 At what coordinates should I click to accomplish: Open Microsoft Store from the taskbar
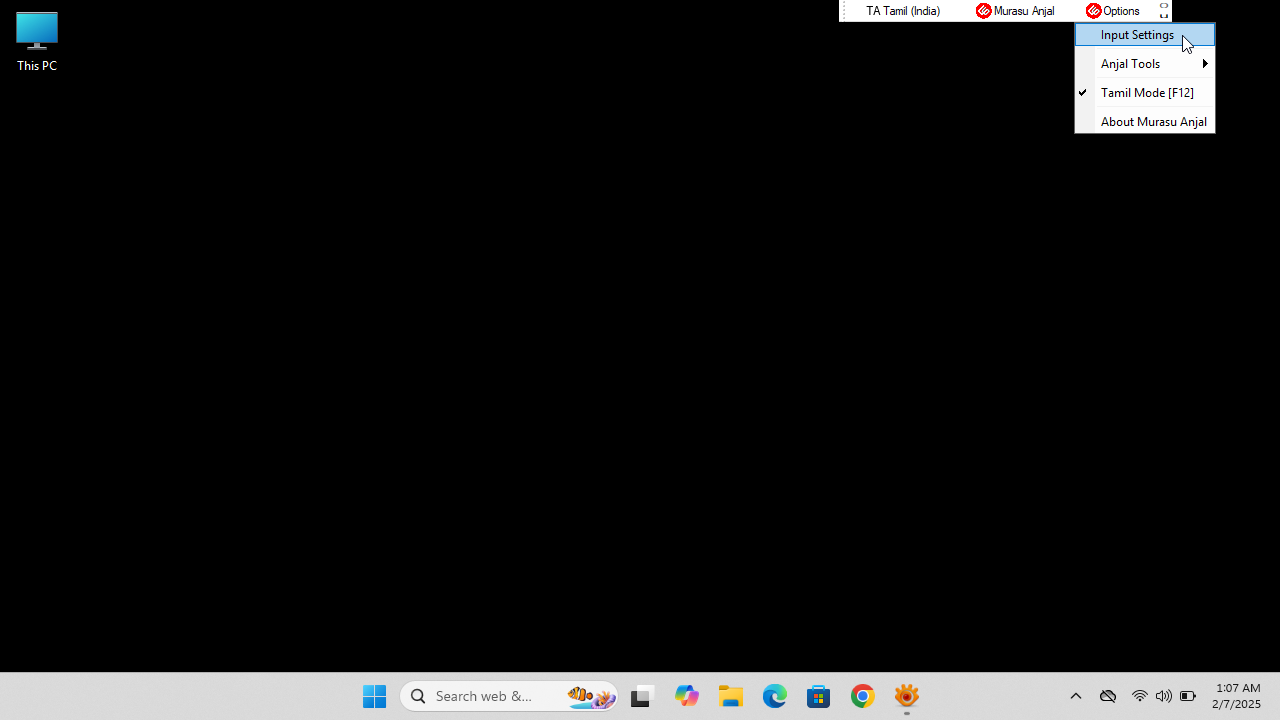(819, 696)
